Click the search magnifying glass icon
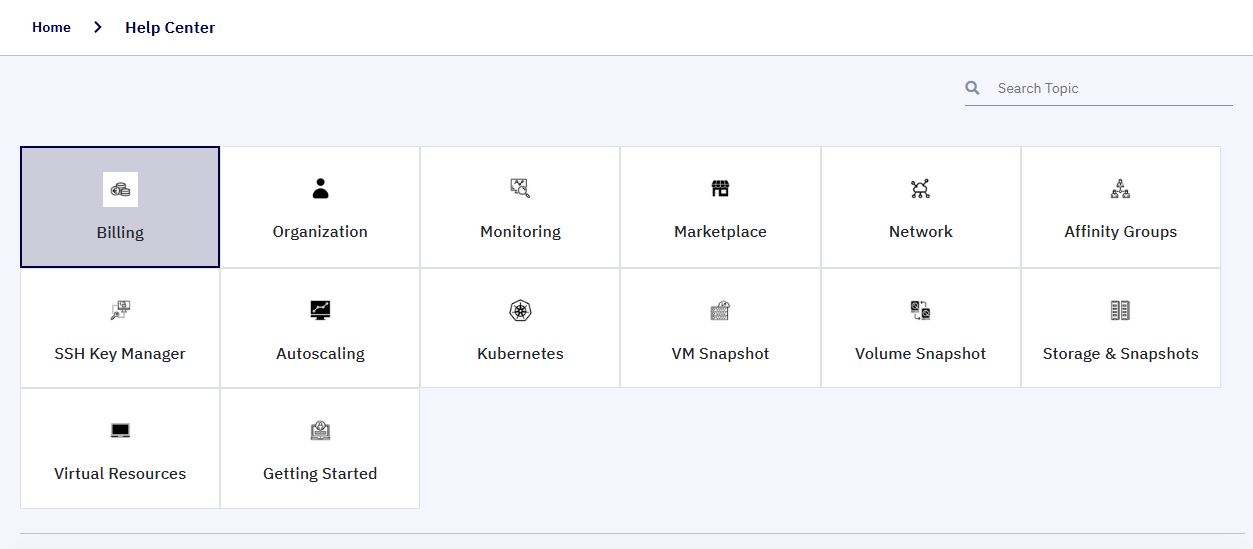Image resolution: width=1253 pixels, height=549 pixels. 973,88
